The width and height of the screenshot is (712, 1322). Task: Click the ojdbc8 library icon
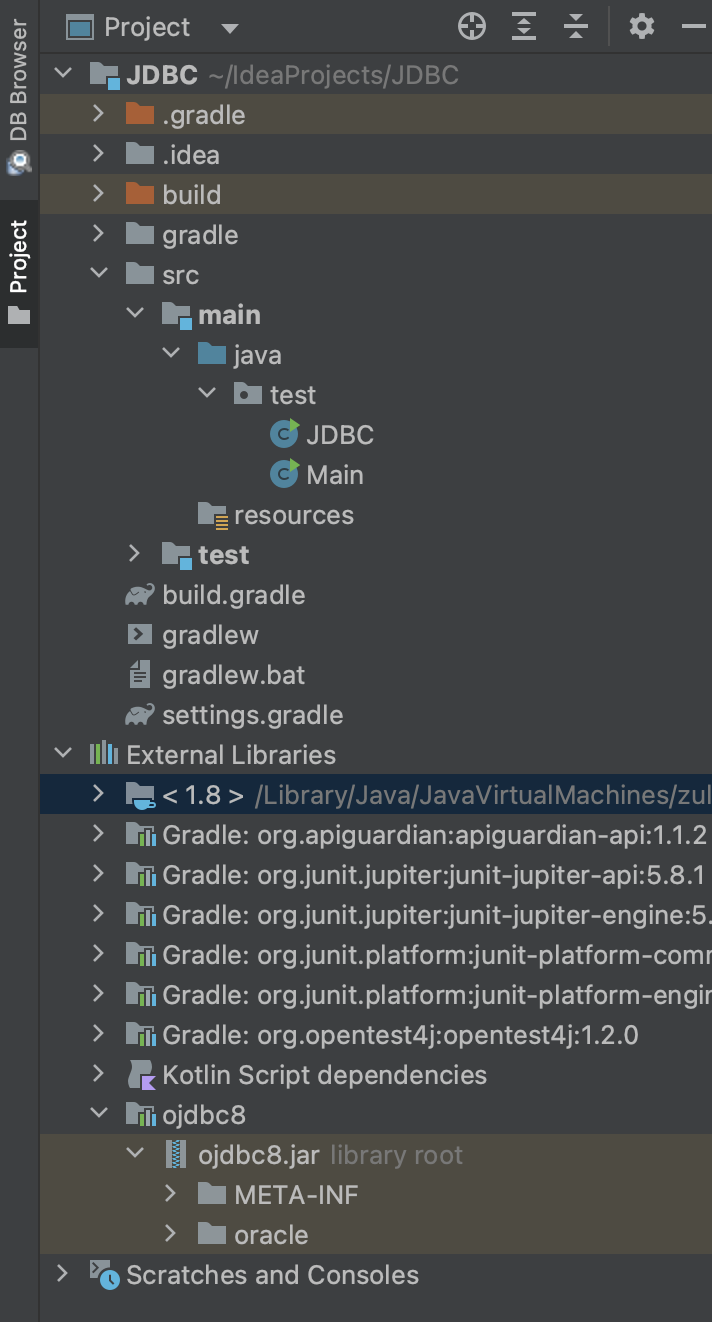pos(140,1114)
